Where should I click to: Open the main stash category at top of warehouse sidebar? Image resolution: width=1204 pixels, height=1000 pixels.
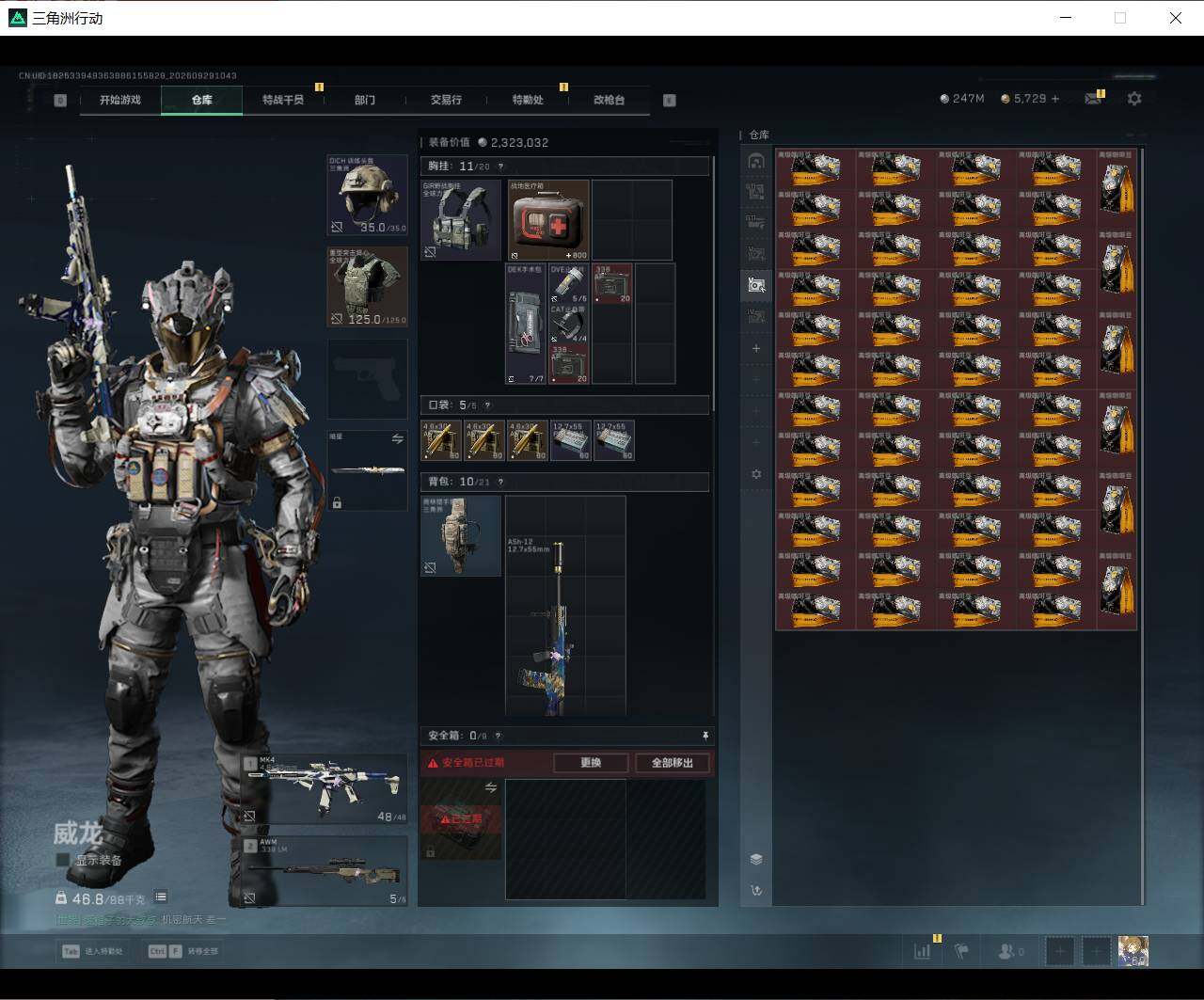(x=755, y=162)
